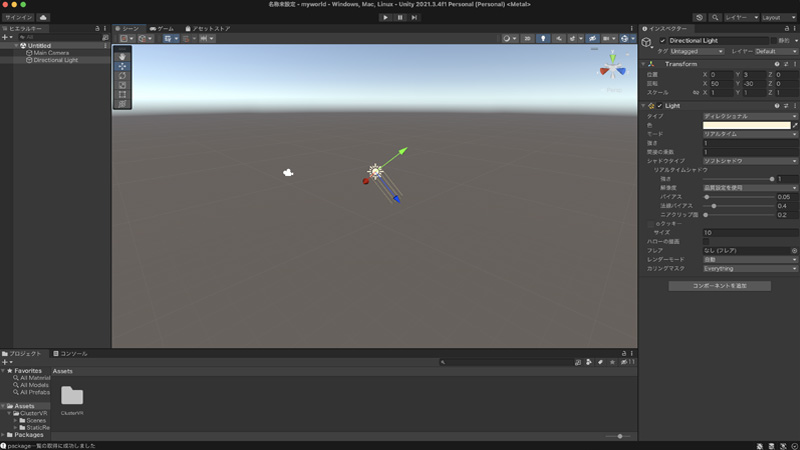800x450 pixels.
Task: Switch to the コンソール tab
Action: tap(70, 354)
